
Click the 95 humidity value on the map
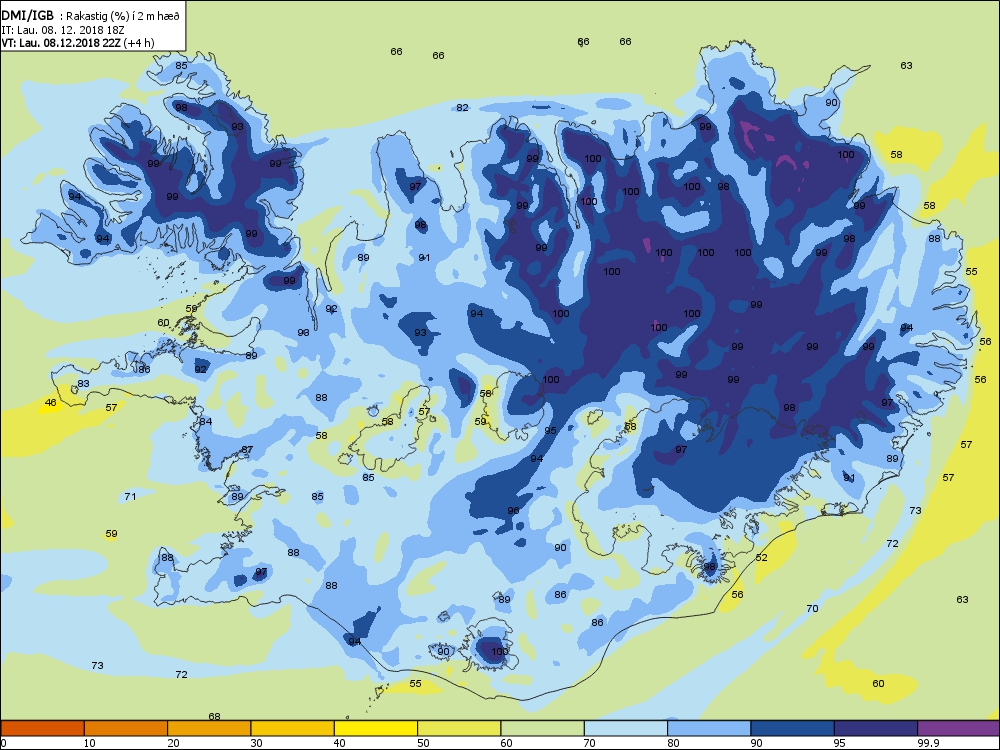click(550, 430)
